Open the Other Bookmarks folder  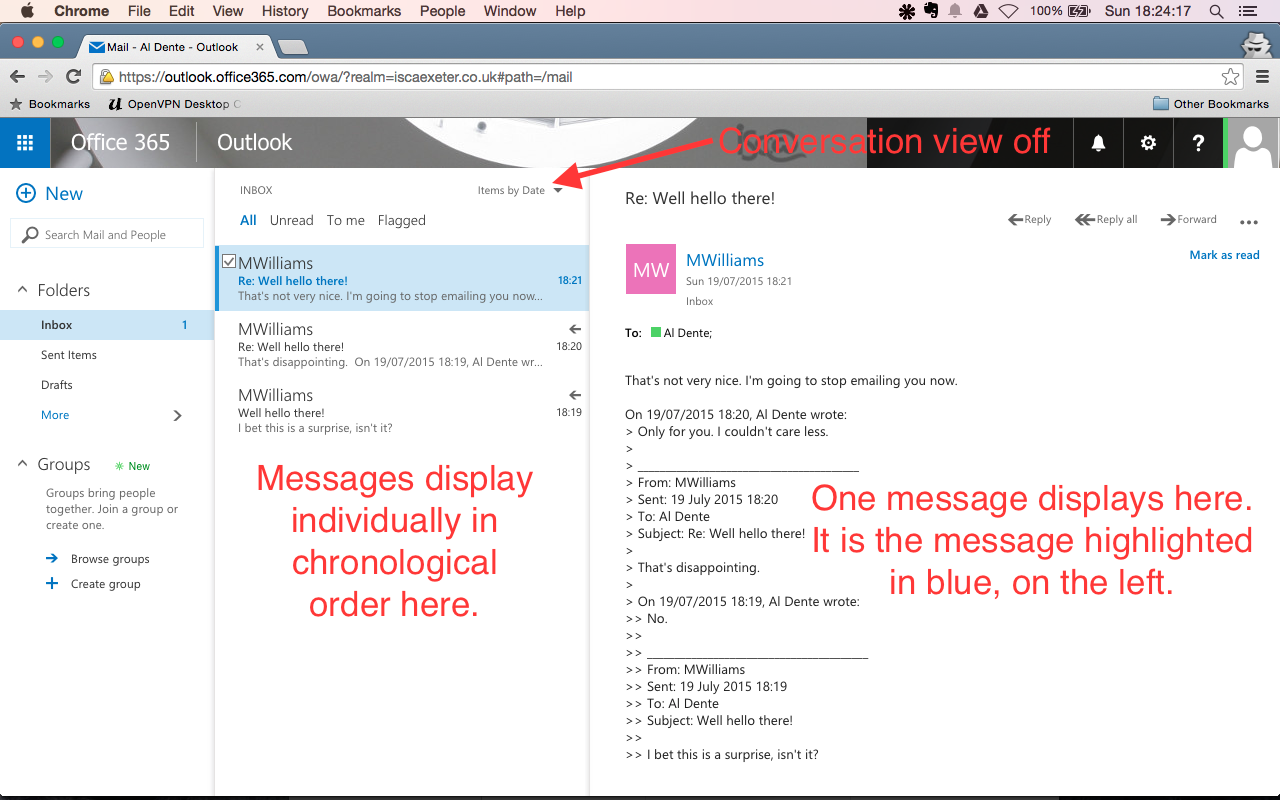tap(1210, 104)
